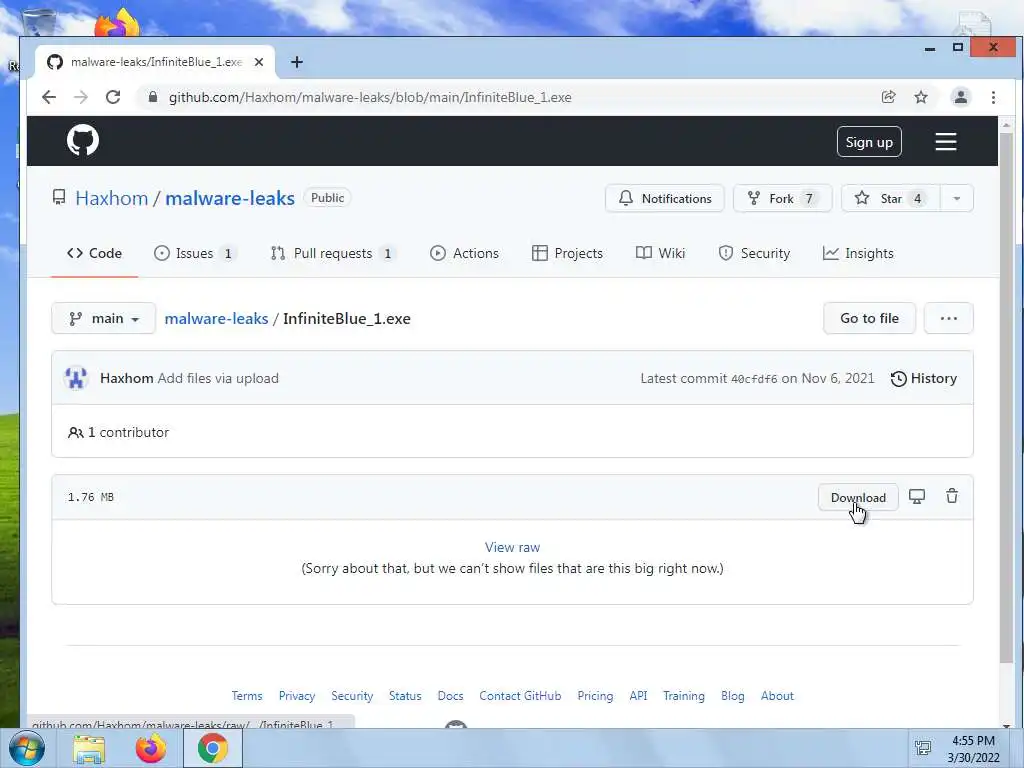
Task: Click Haxhom author name in the commit row
Action: (127, 379)
